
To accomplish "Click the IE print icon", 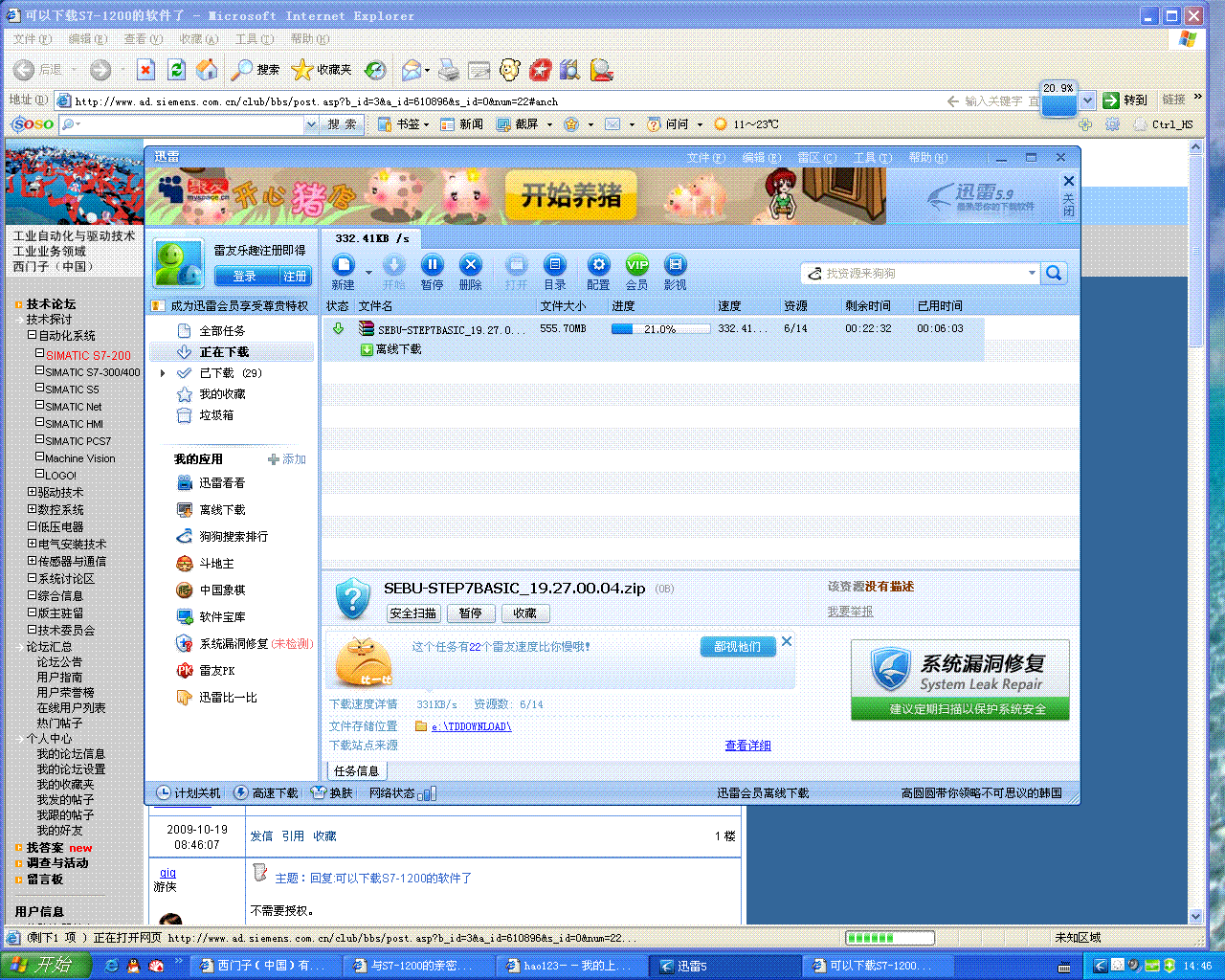I will point(449,70).
